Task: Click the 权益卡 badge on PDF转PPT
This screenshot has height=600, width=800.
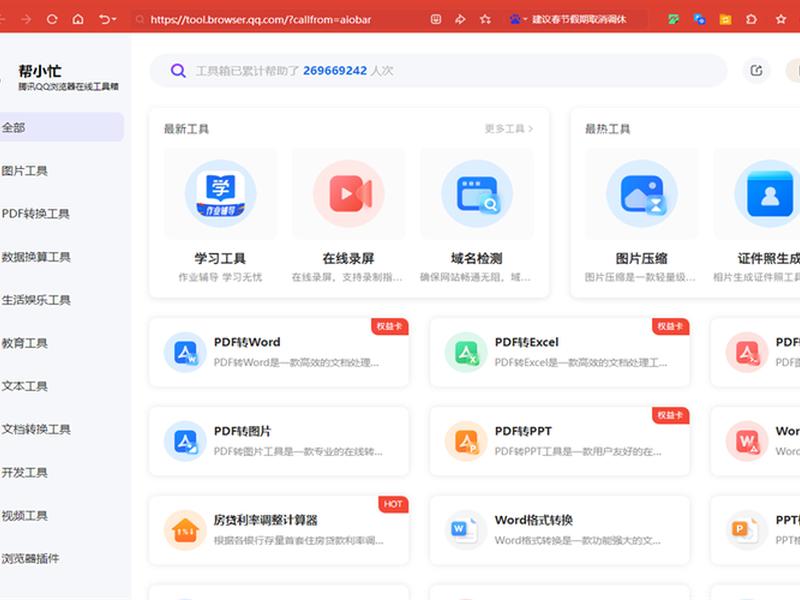Action: point(670,415)
